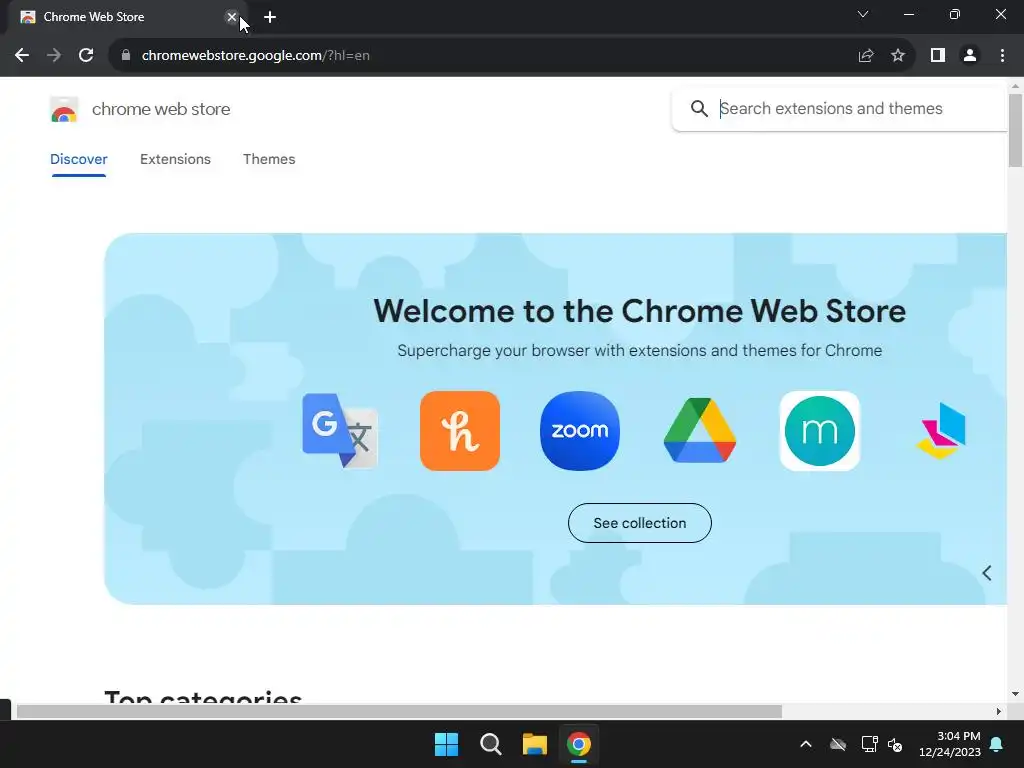The width and height of the screenshot is (1024, 768).
Task: Switch to the Extensions tab
Action: [x=175, y=159]
